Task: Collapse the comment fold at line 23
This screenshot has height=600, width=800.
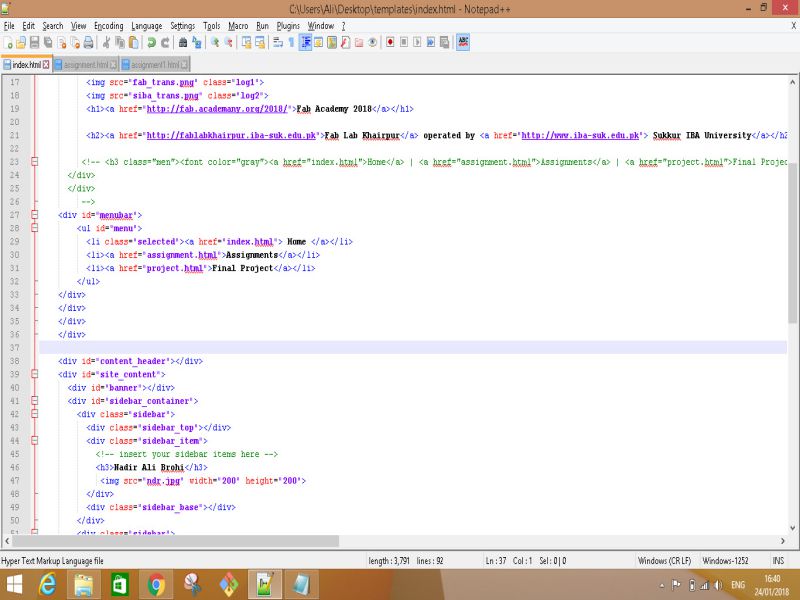Action: click(x=34, y=162)
